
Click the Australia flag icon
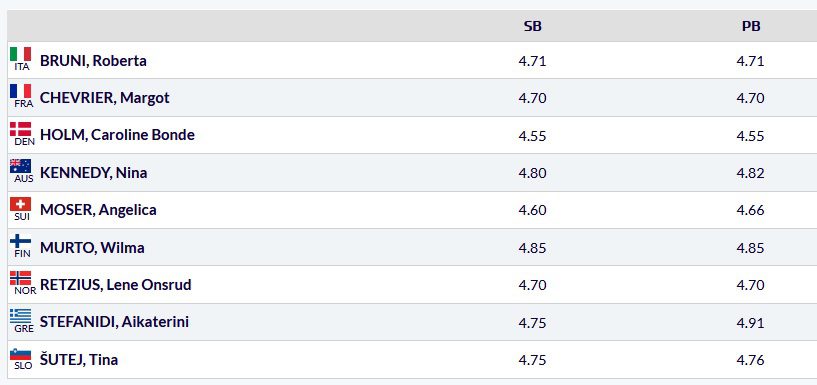click(20, 166)
